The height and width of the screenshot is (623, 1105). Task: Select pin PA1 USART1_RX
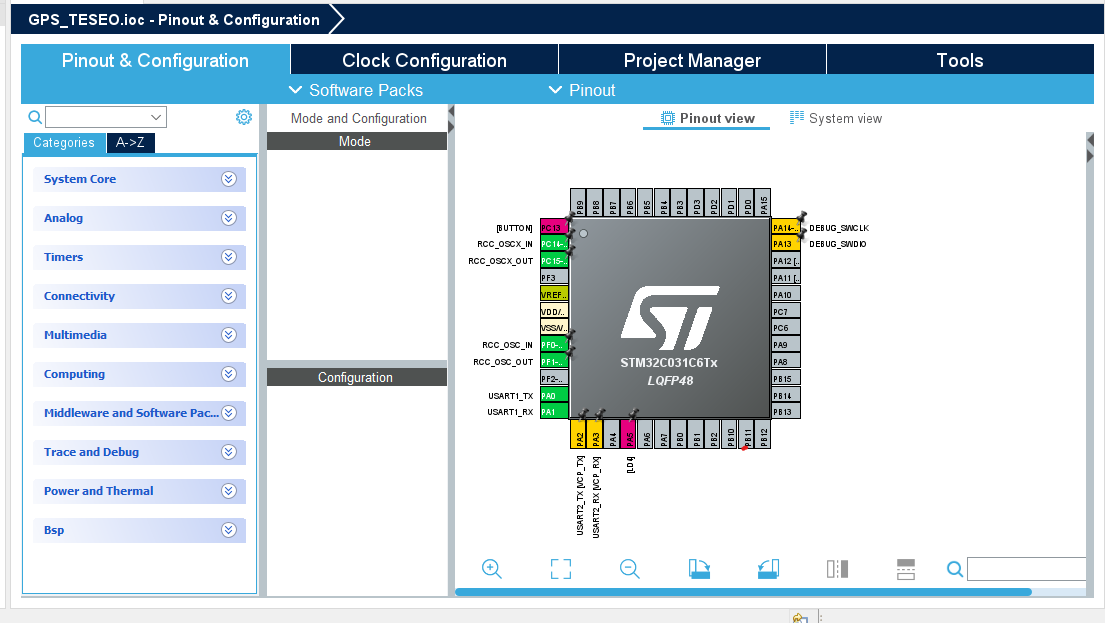(554, 412)
